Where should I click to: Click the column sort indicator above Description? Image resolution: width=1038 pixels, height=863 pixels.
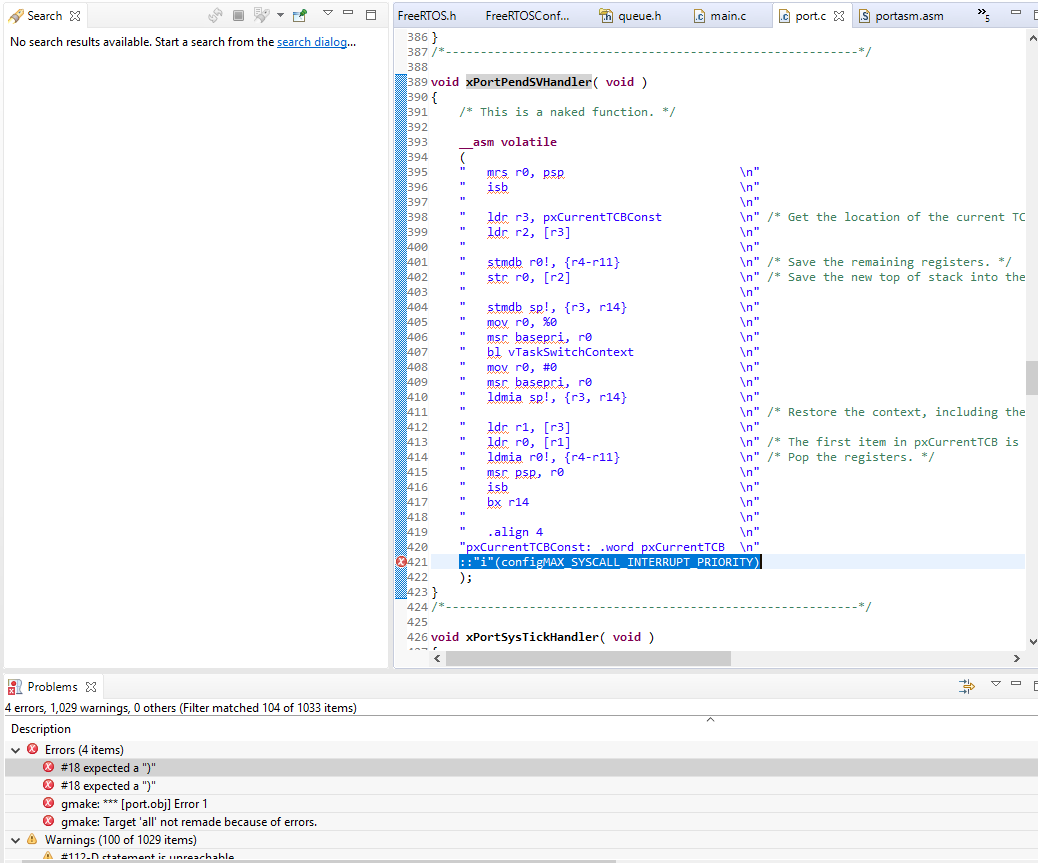coord(710,719)
